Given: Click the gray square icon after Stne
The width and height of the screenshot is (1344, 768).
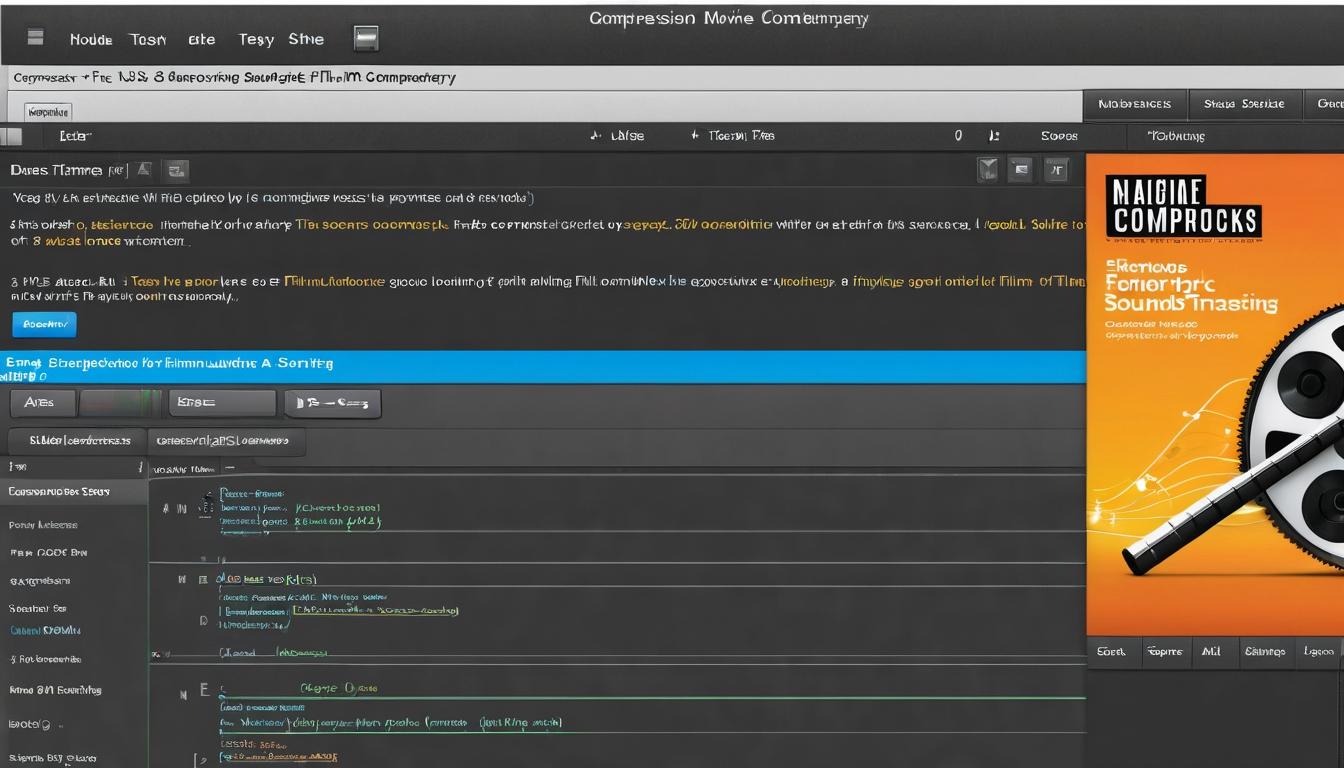Looking at the screenshot, I should click(366, 39).
